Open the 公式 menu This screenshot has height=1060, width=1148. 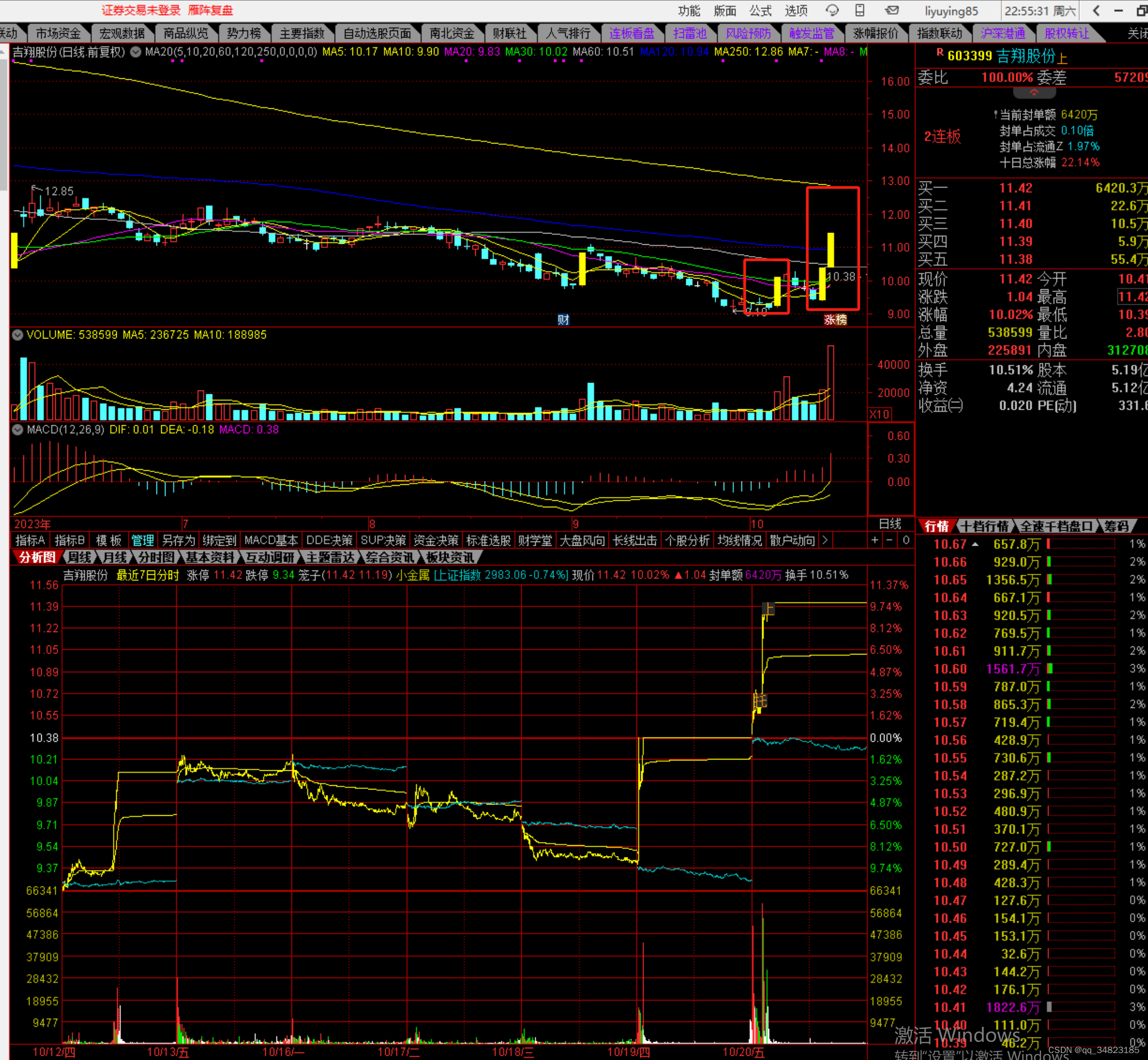coord(760,10)
